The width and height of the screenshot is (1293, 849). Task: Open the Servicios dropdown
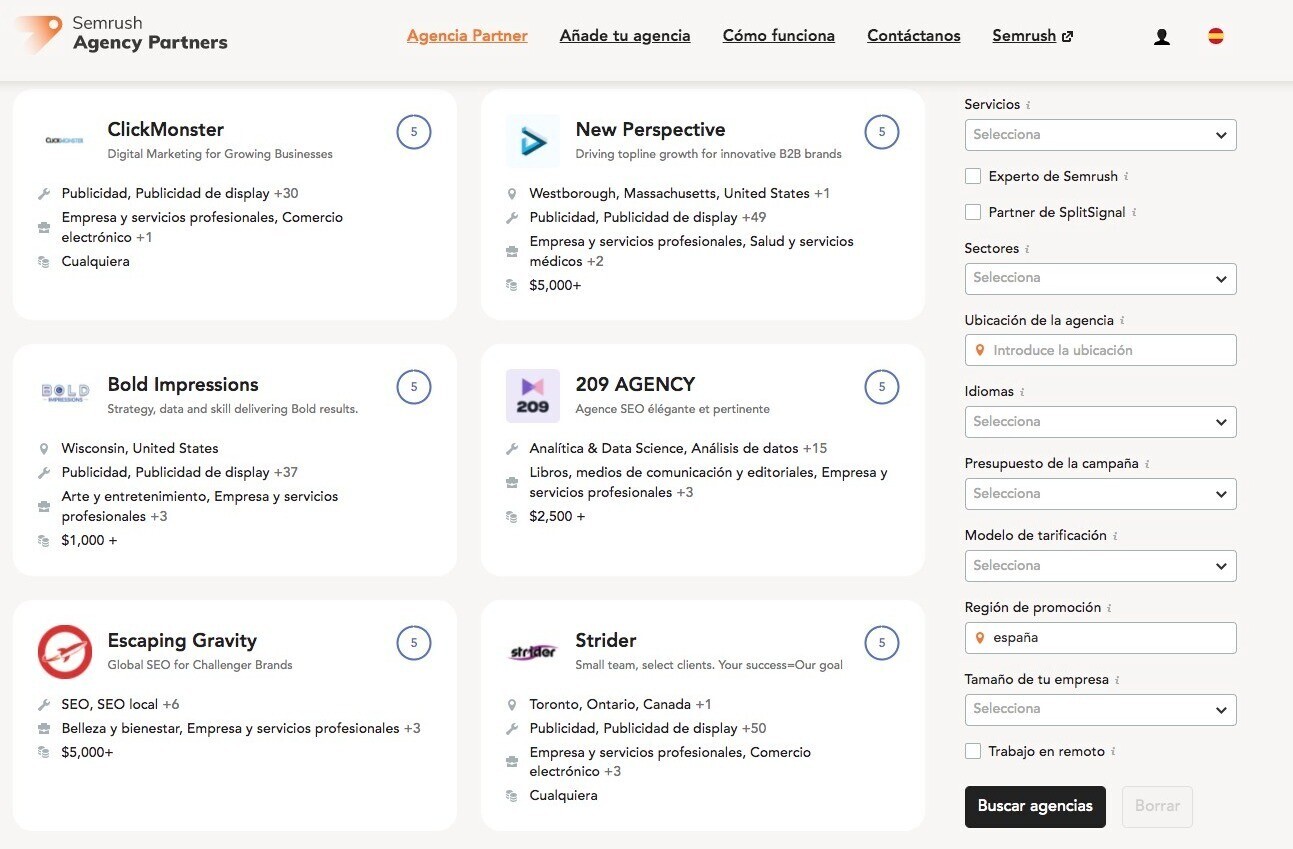point(1100,135)
